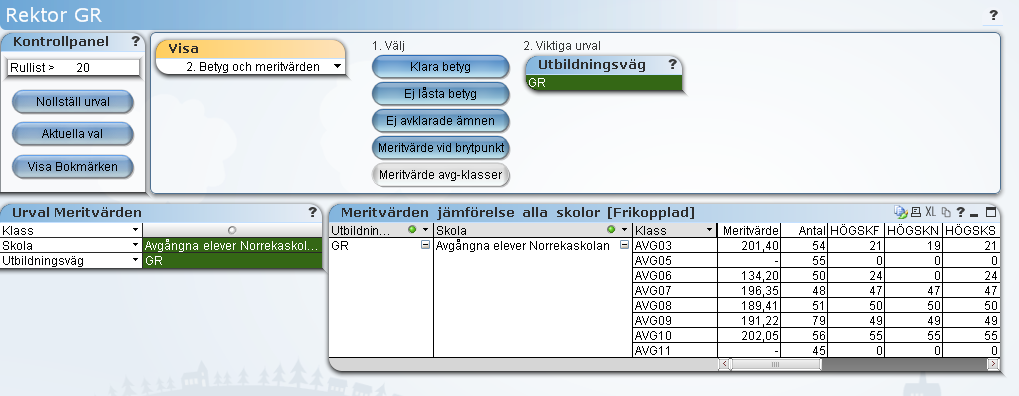Click the Aktuella val button

[73, 134]
